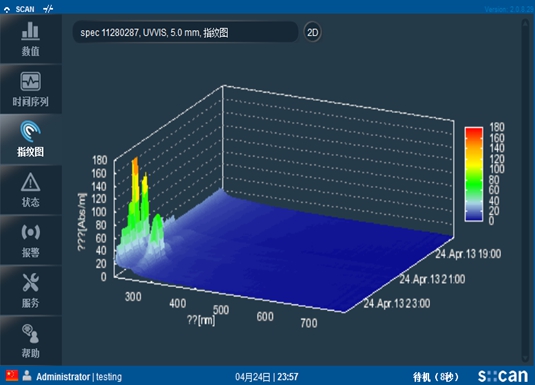Click the spec 11280287 title field
535x385 pixels.
(185, 32)
